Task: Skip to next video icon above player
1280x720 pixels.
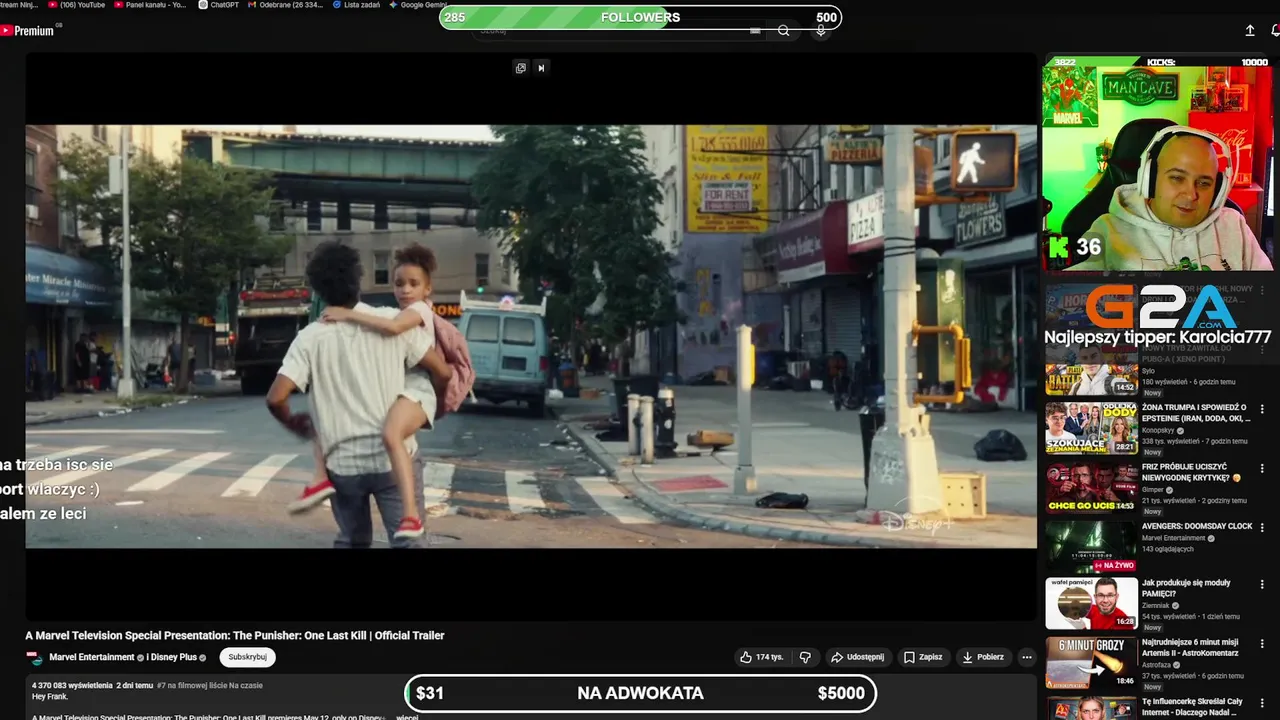Action: tap(541, 68)
